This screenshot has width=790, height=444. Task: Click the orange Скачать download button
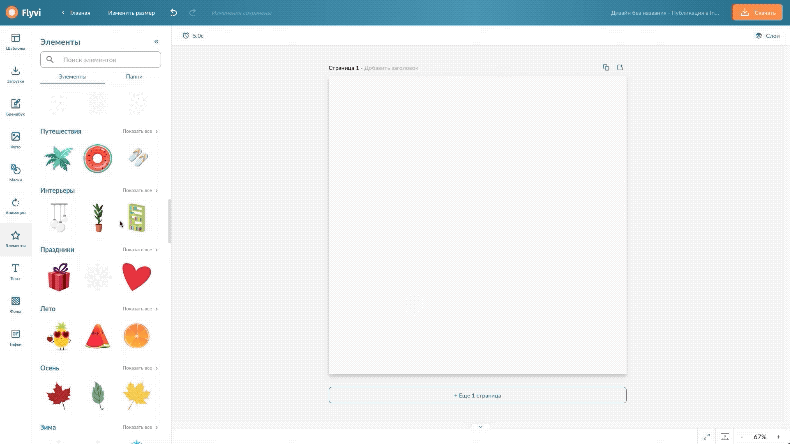click(757, 13)
